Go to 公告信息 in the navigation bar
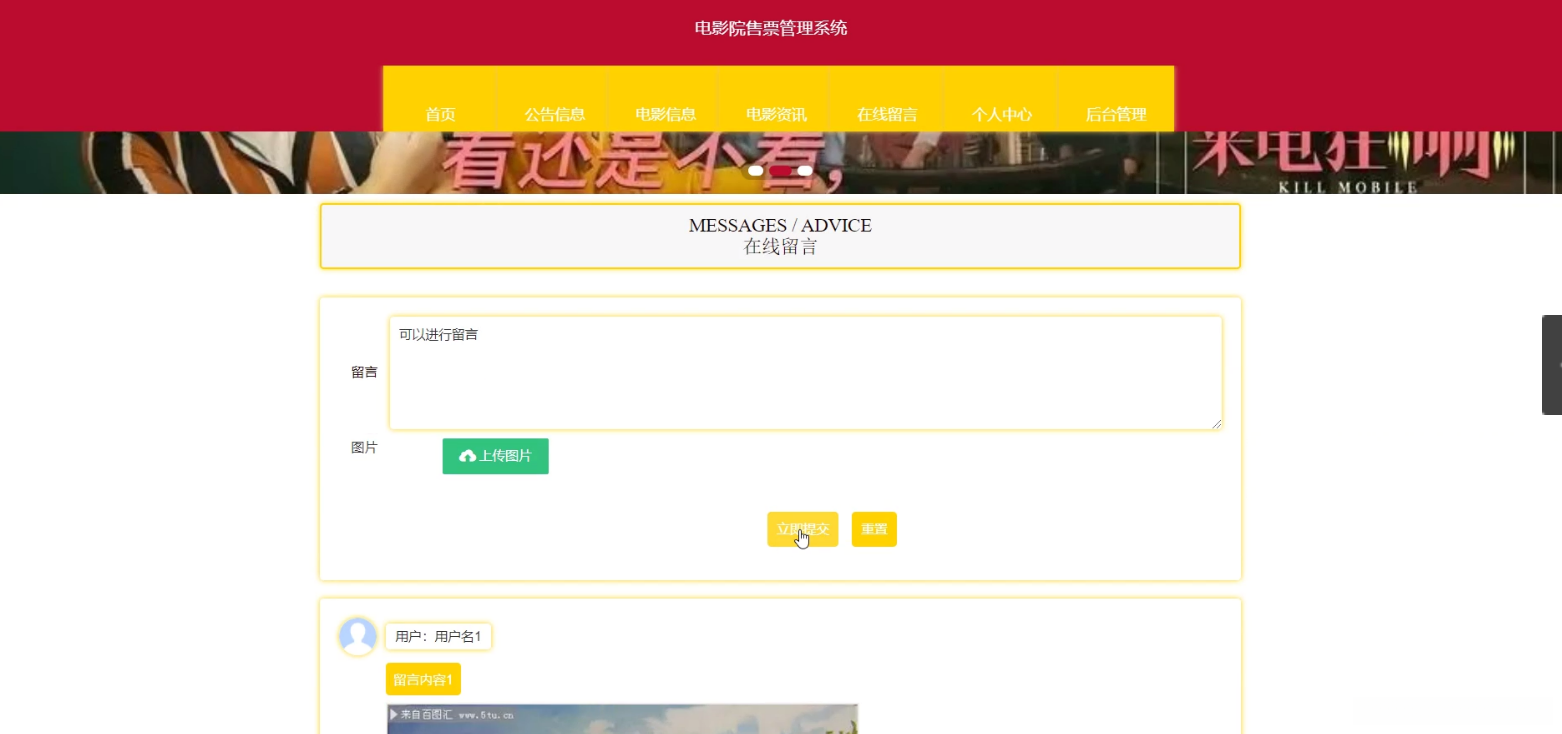This screenshot has width=1562, height=734. pyautogui.click(x=554, y=100)
